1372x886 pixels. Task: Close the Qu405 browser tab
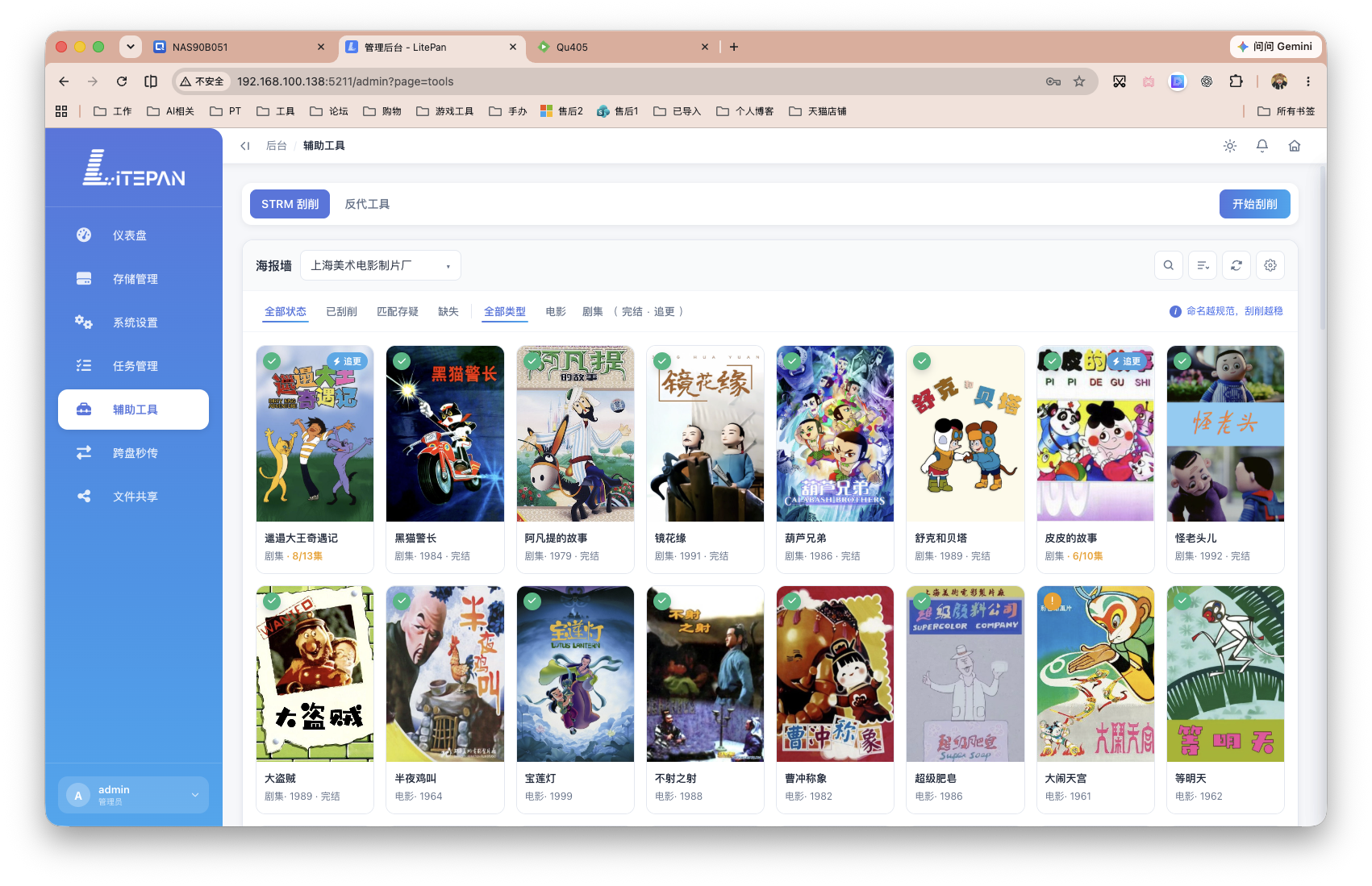click(704, 47)
